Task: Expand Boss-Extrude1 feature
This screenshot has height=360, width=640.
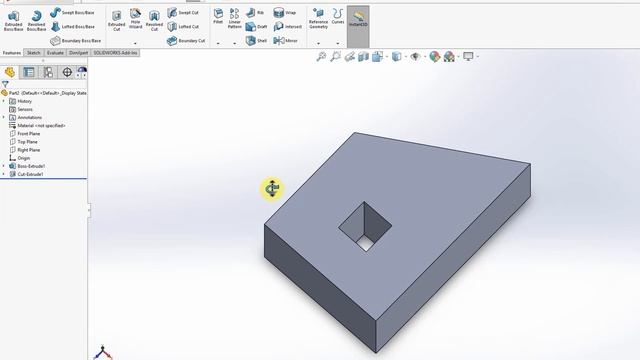Action: (4, 166)
